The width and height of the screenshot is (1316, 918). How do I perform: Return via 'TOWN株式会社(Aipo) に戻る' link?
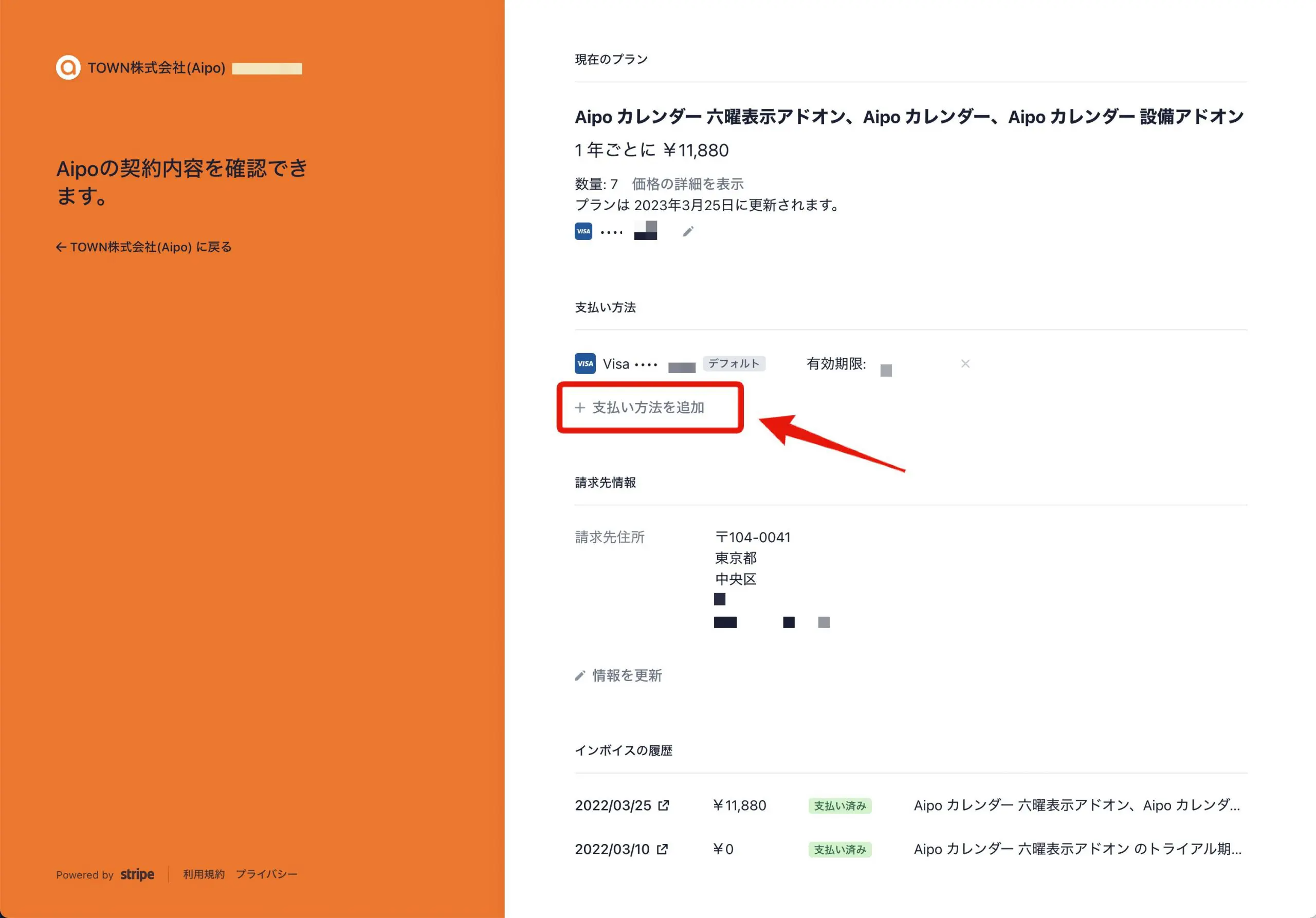tap(144, 247)
